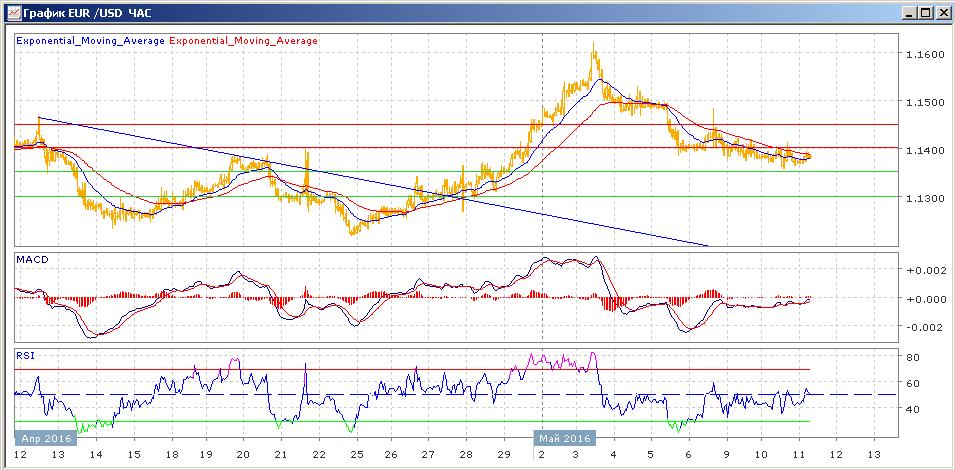Click the date 20 on time axis

243,453
